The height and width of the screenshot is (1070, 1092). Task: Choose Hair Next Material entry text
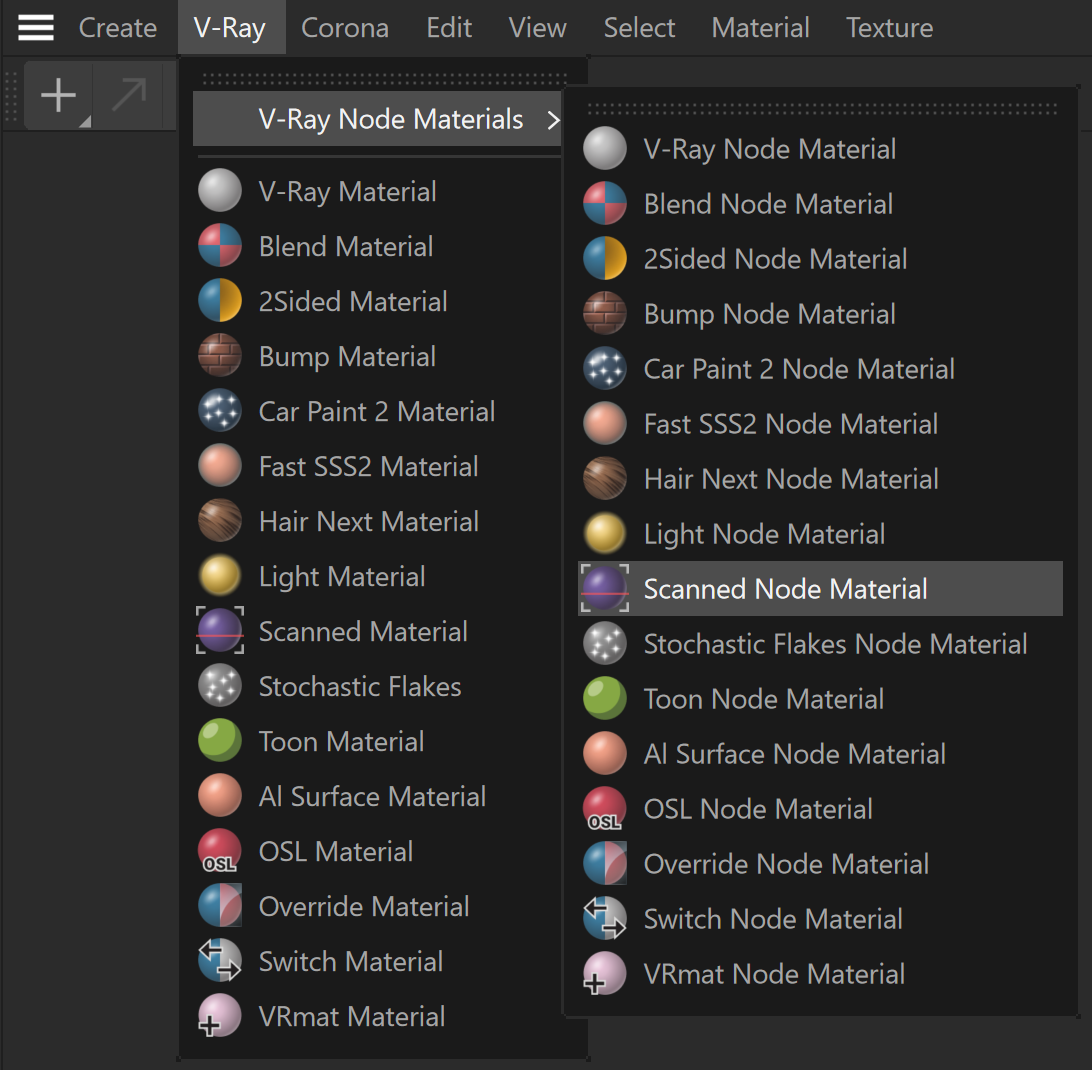tap(369, 522)
